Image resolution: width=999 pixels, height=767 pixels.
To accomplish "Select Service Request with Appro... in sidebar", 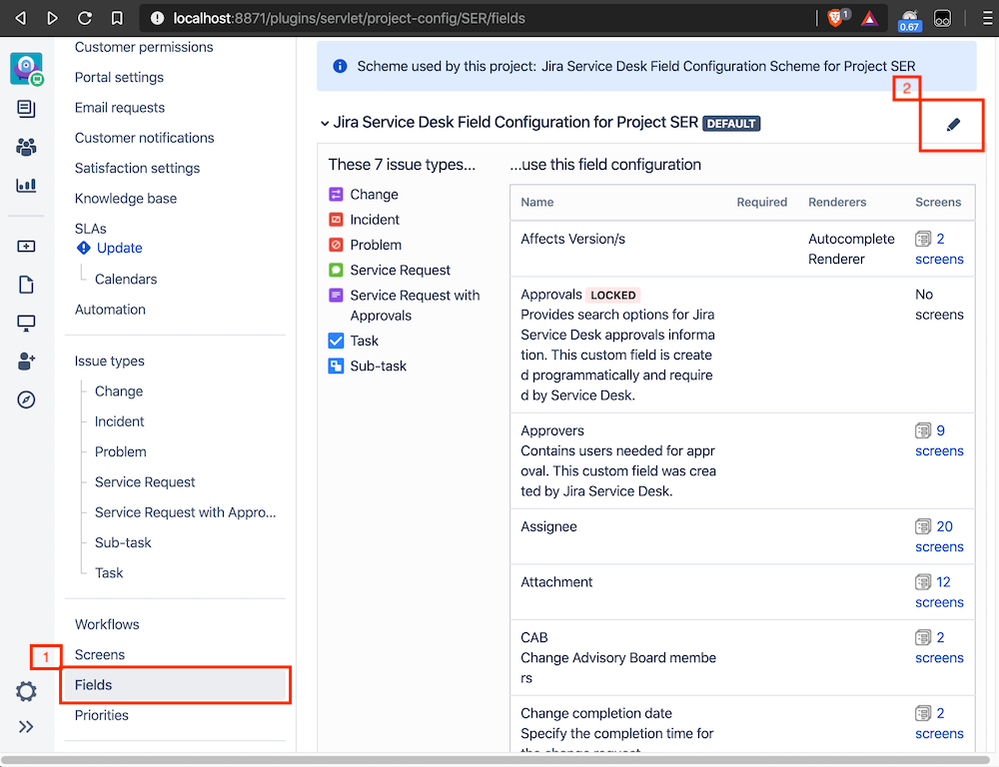I will 185,512.
